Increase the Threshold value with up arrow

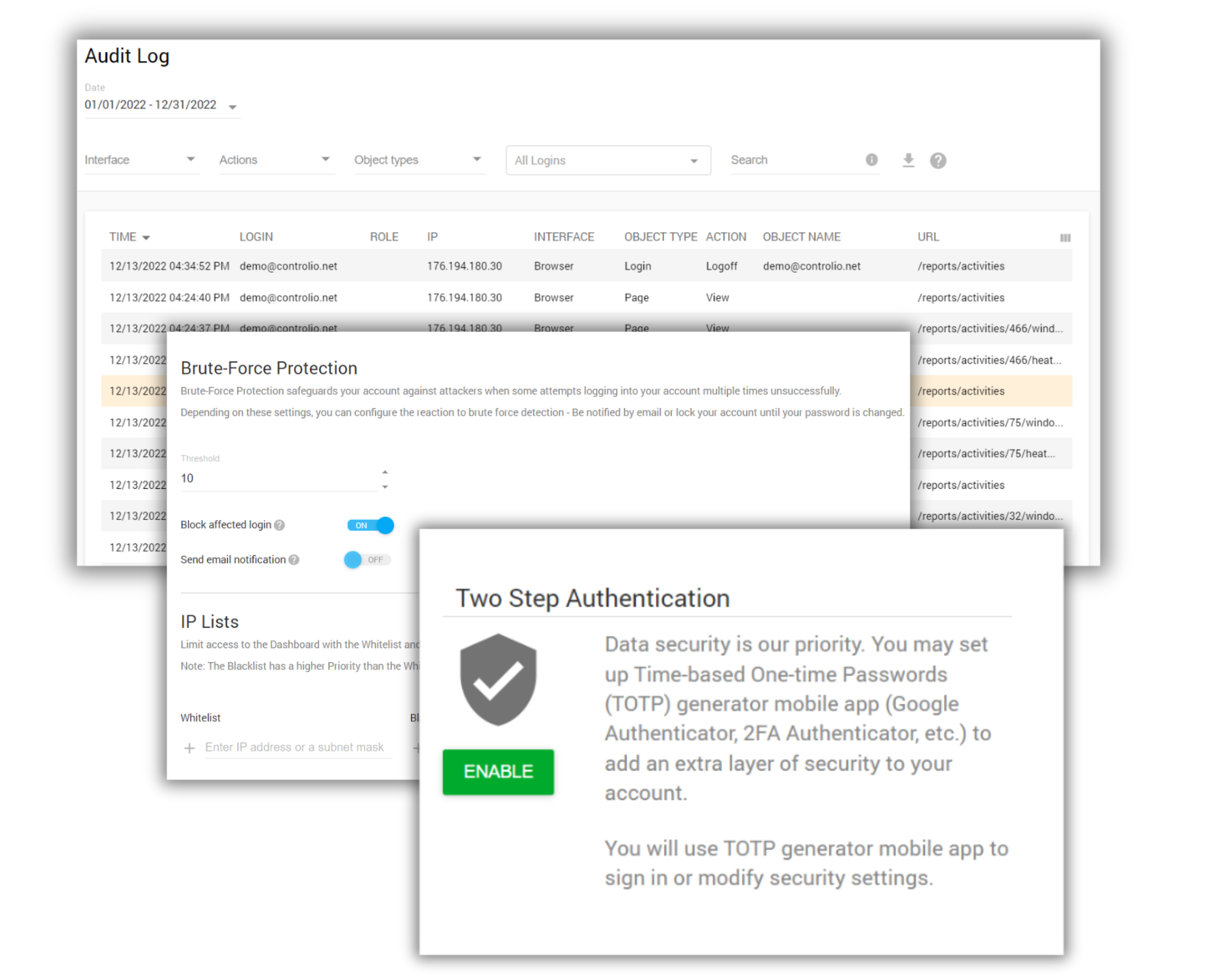[x=385, y=472]
